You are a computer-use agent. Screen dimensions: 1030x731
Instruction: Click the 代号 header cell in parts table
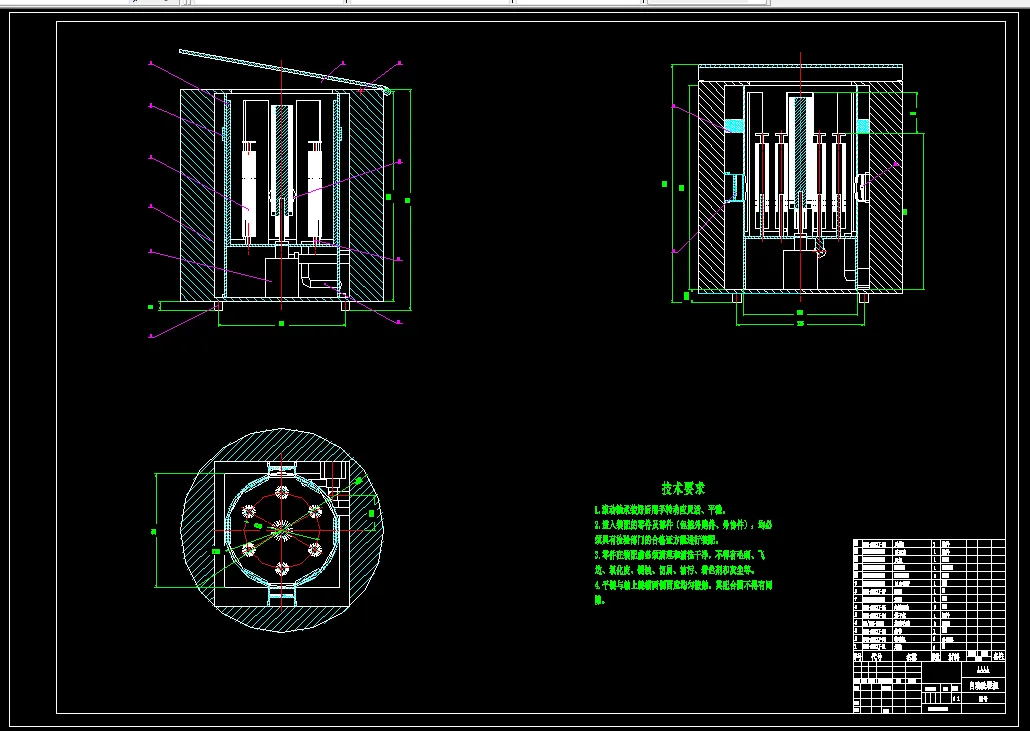pyautogui.click(x=876, y=656)
